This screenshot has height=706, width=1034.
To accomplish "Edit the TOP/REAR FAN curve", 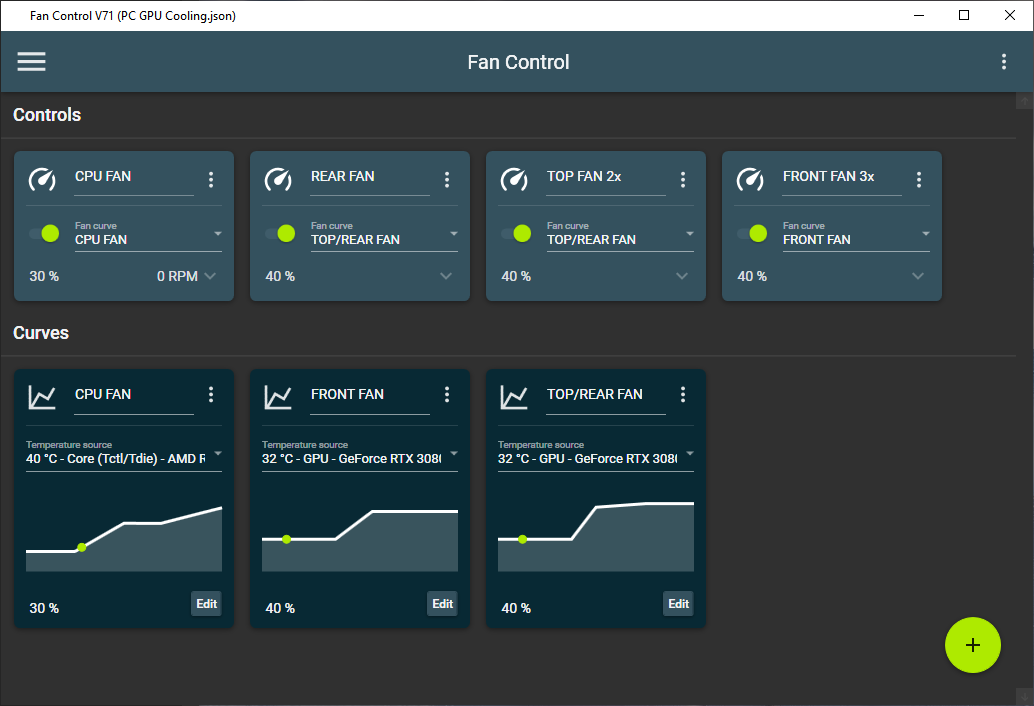I will tap(679, 604).
